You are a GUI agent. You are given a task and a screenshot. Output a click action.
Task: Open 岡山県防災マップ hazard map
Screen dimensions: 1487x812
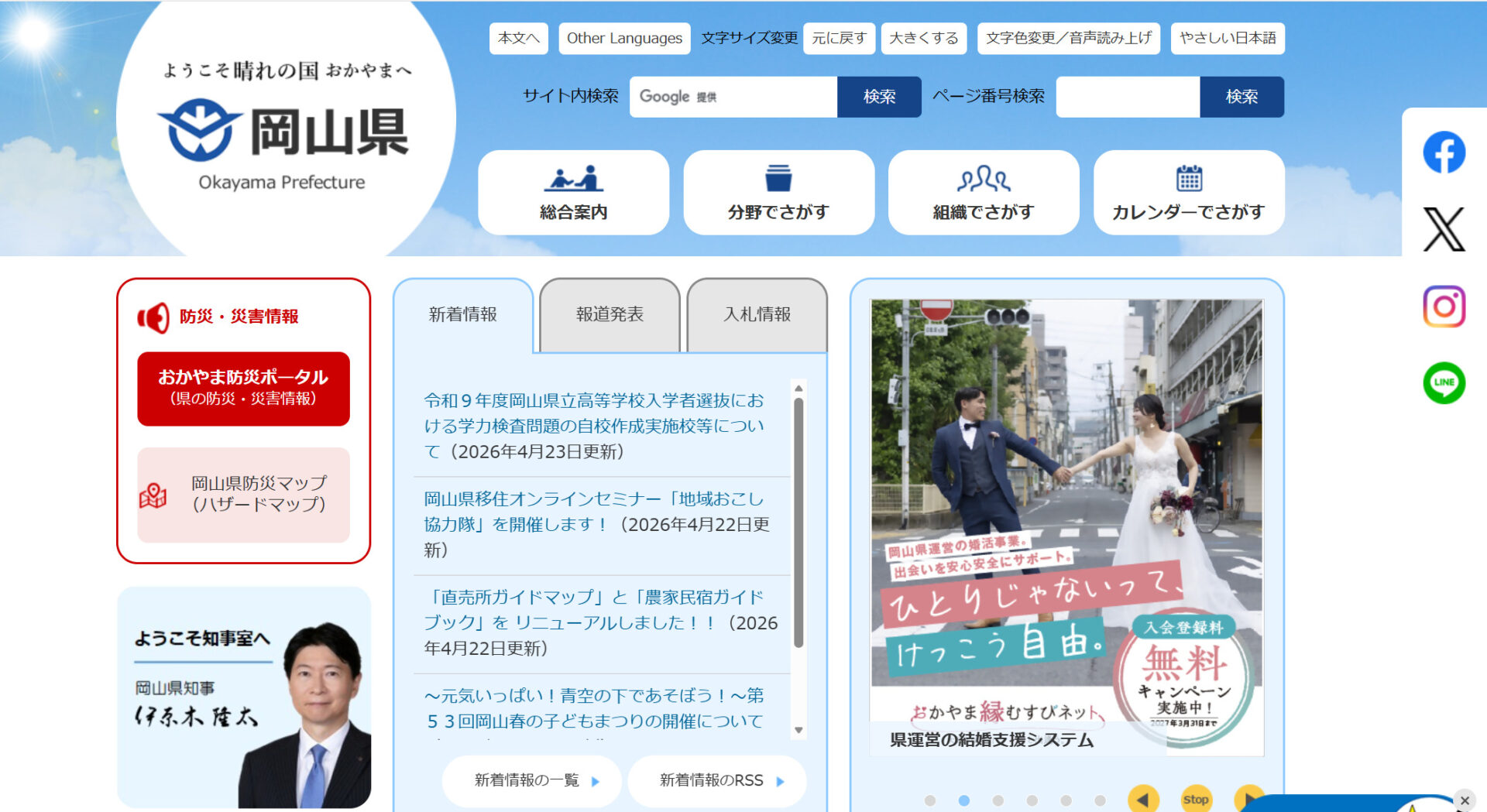(243, 495)
